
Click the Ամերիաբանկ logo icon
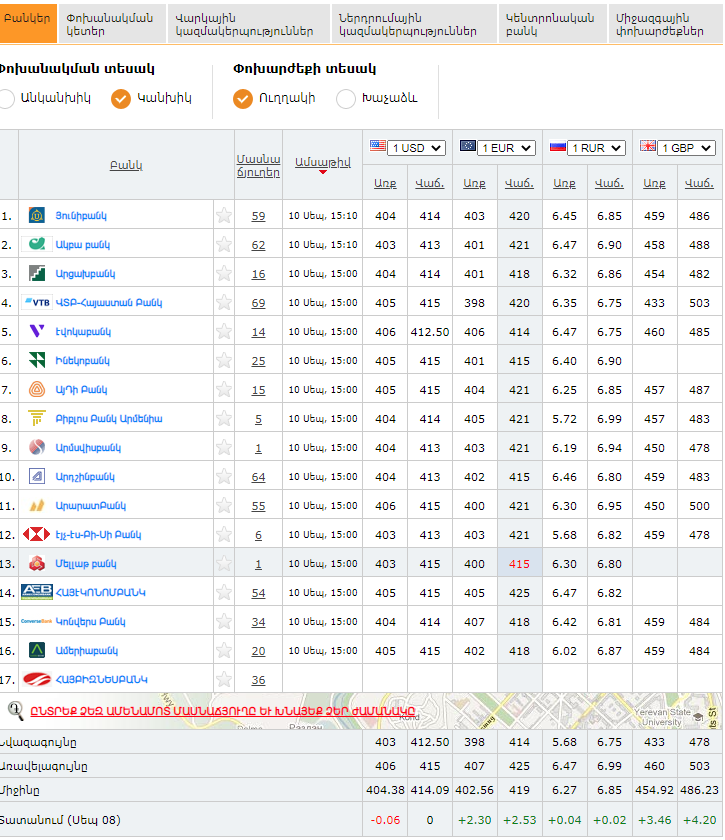(x=36, y=650)
